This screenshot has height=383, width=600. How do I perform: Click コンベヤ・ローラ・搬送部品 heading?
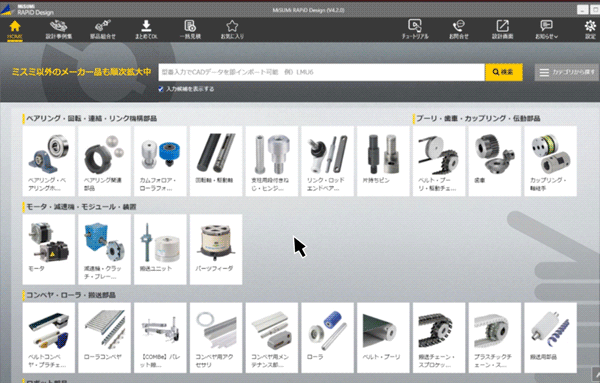tap(71, 295)
